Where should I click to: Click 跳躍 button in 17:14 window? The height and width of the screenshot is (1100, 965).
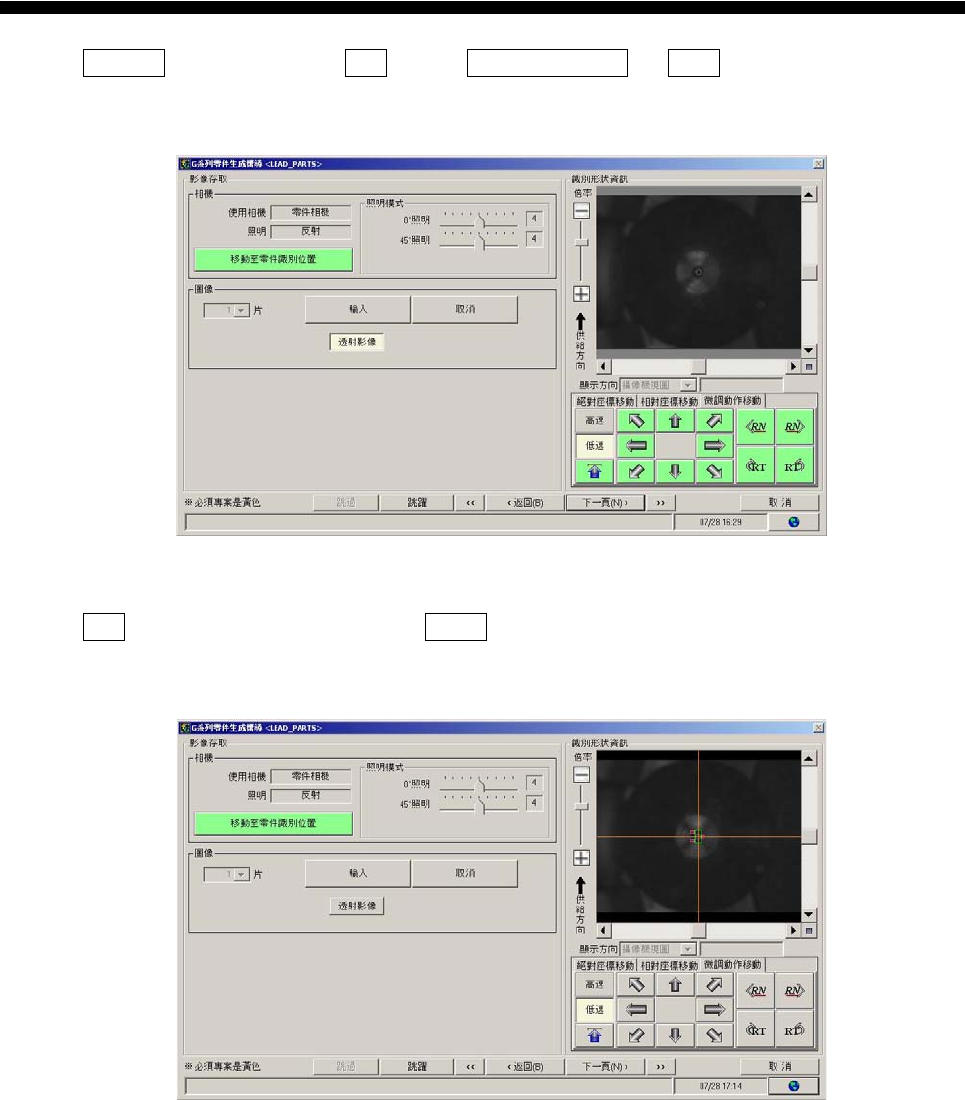tap(417, 1066)
